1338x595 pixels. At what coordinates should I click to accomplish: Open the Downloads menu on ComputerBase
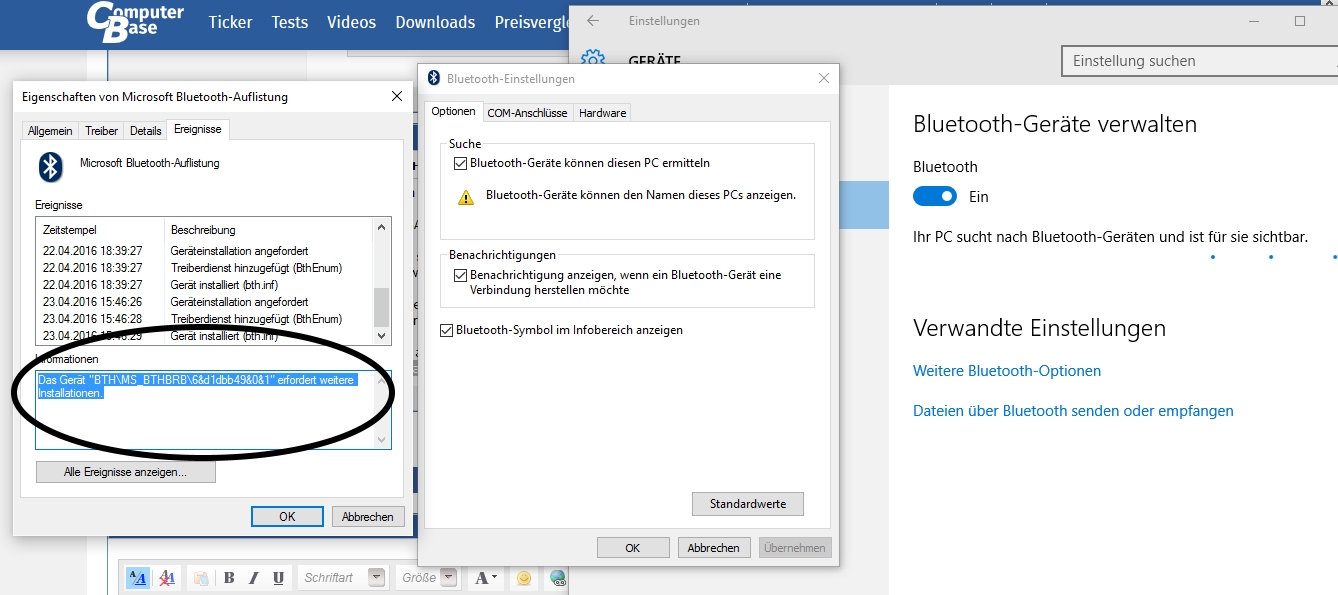(x=435, y=22)
